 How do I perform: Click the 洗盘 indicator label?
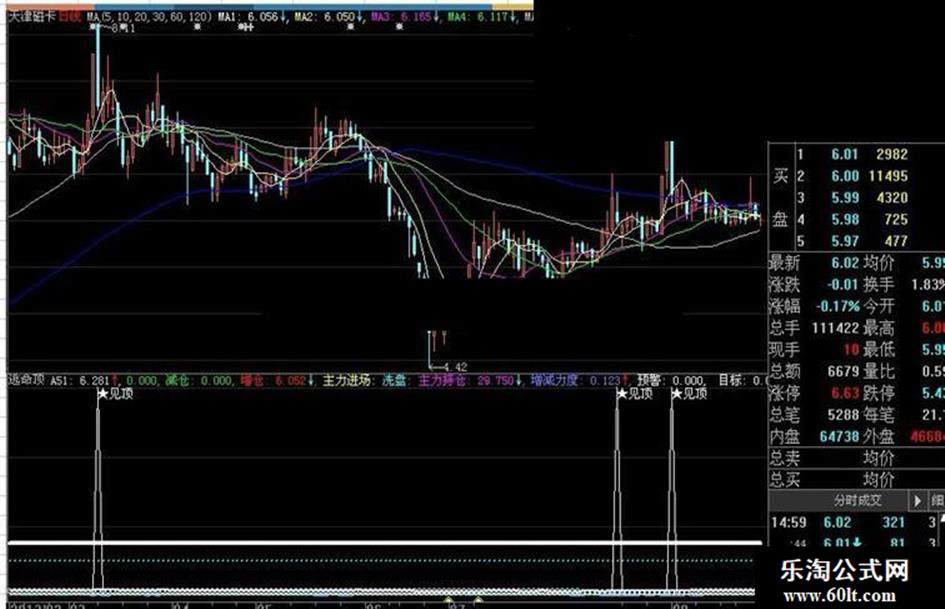click(394, 381)
